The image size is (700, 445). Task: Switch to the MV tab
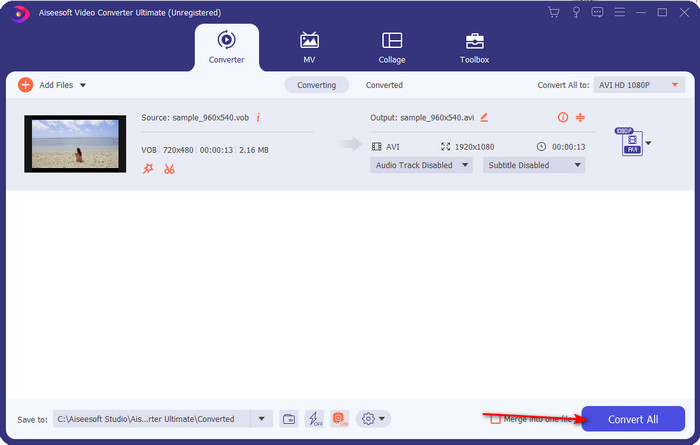tap(309, 48)
